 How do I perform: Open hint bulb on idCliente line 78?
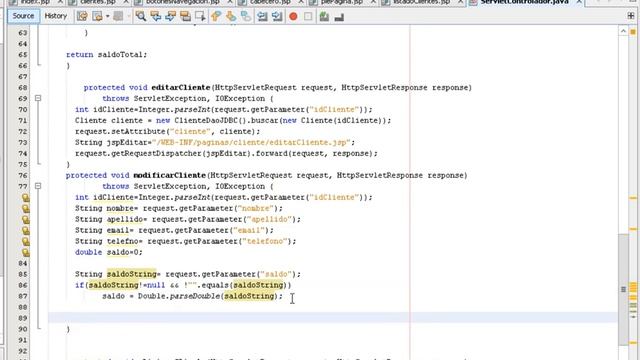(x=26, y=198)
